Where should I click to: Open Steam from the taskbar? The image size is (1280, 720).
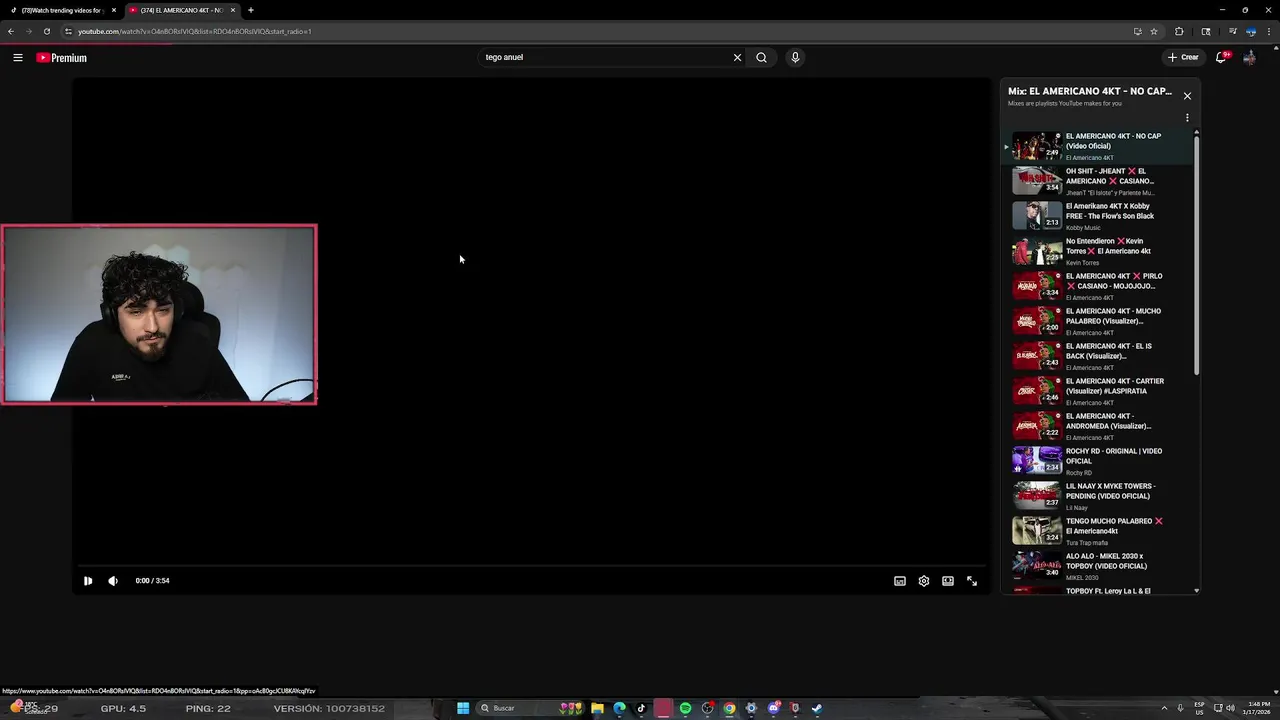pos(817,708)
